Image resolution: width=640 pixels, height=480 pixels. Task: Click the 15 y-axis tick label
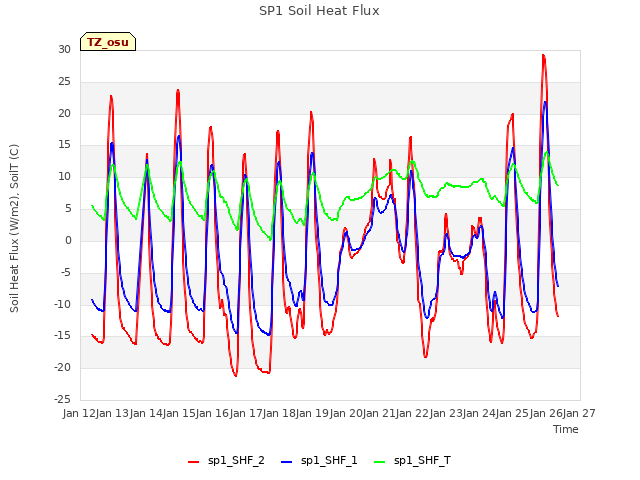64,145
